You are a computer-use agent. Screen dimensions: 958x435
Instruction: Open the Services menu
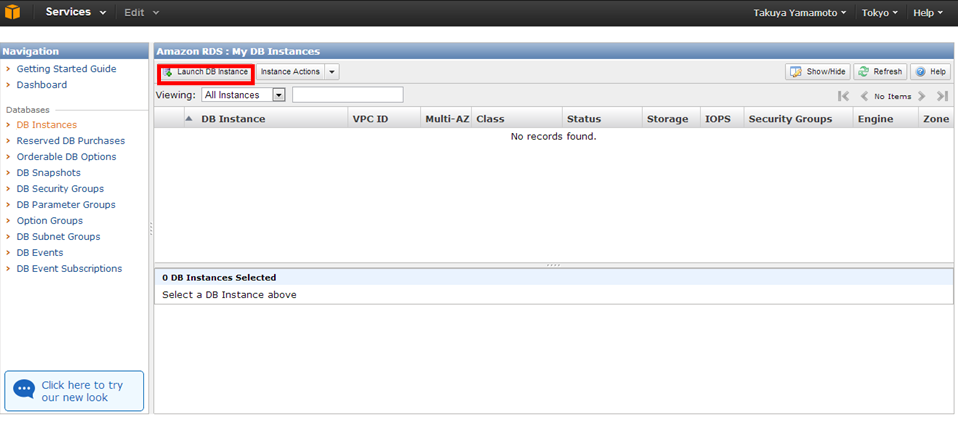[75, 12]
